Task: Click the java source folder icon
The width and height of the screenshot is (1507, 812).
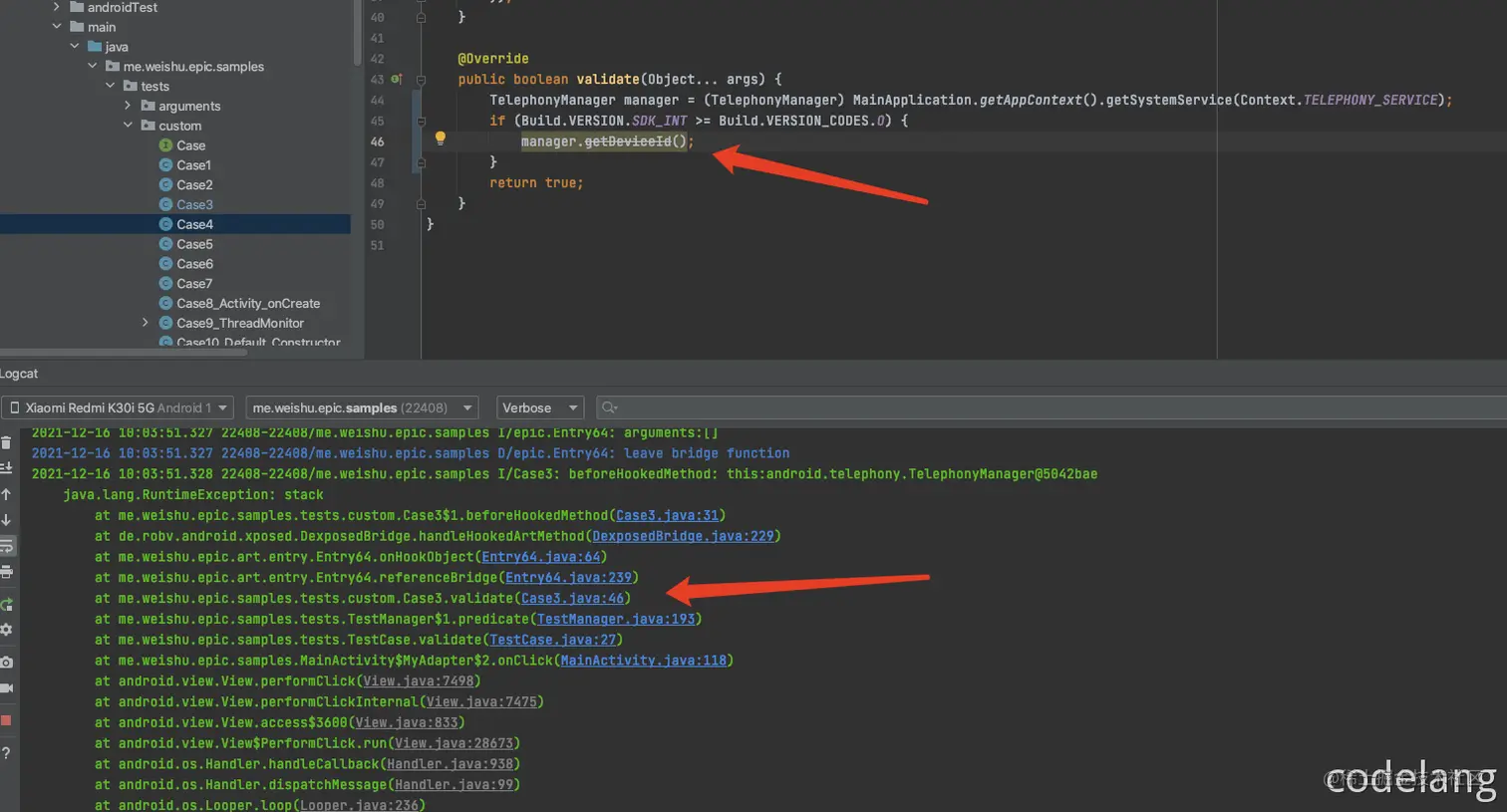Action: coord(95,47)
